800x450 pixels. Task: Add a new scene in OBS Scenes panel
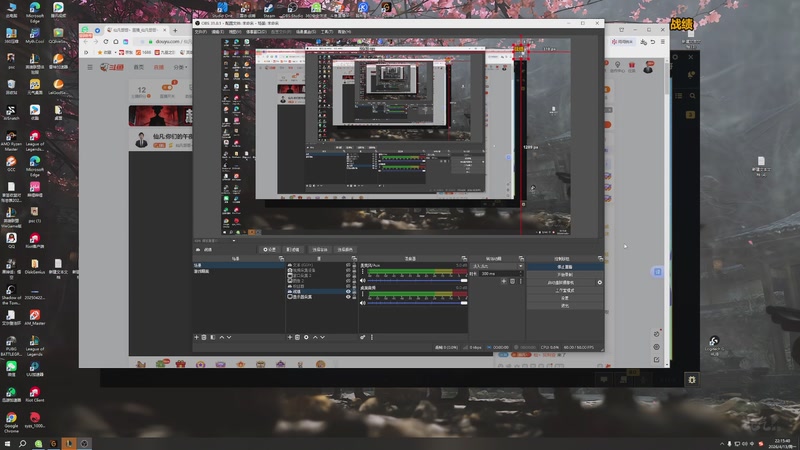point(196,337)
